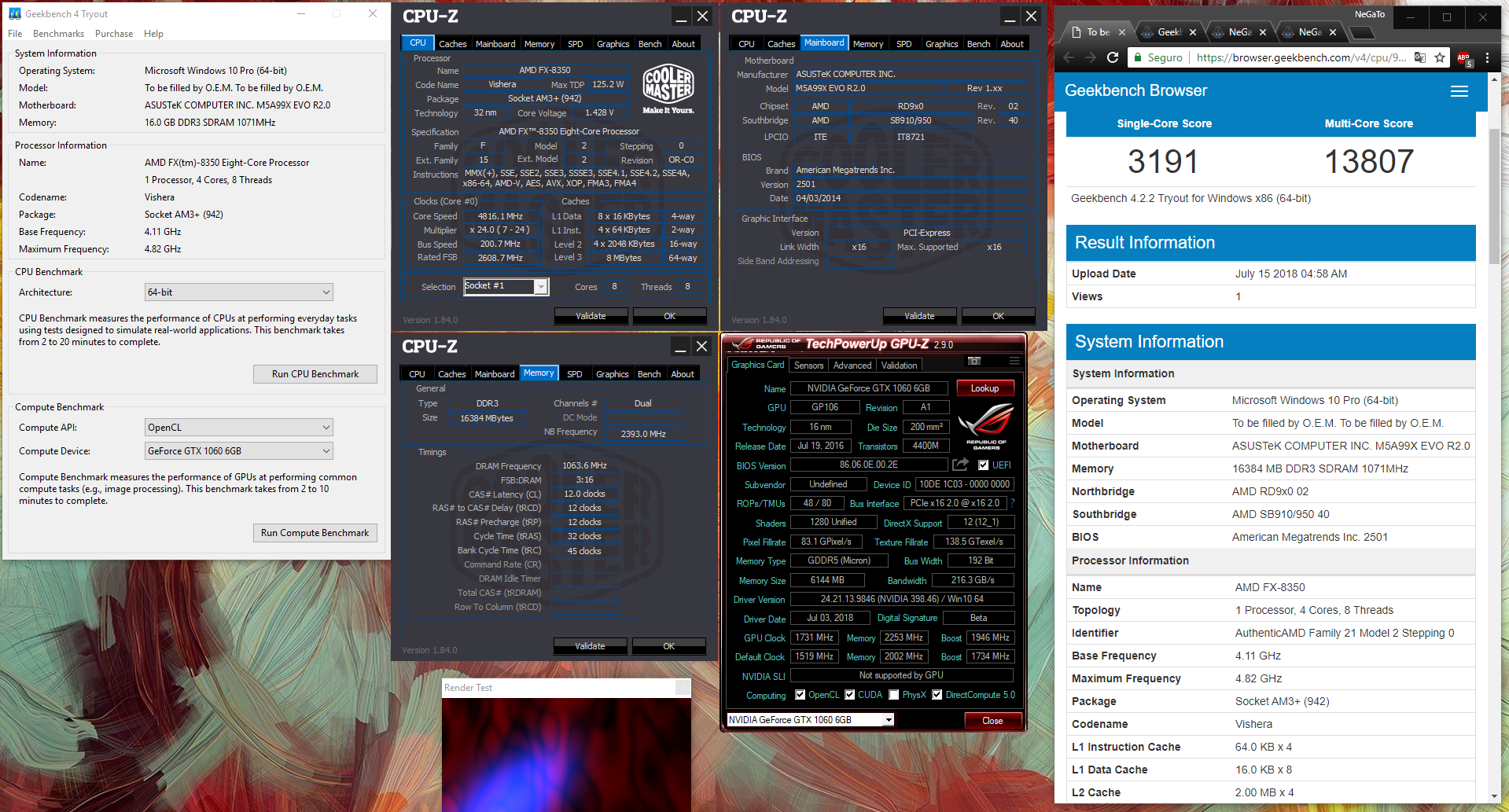Viewport: 1509px width, 812px height.
Task: Open a new browser tab
Action: (1362, 32)
